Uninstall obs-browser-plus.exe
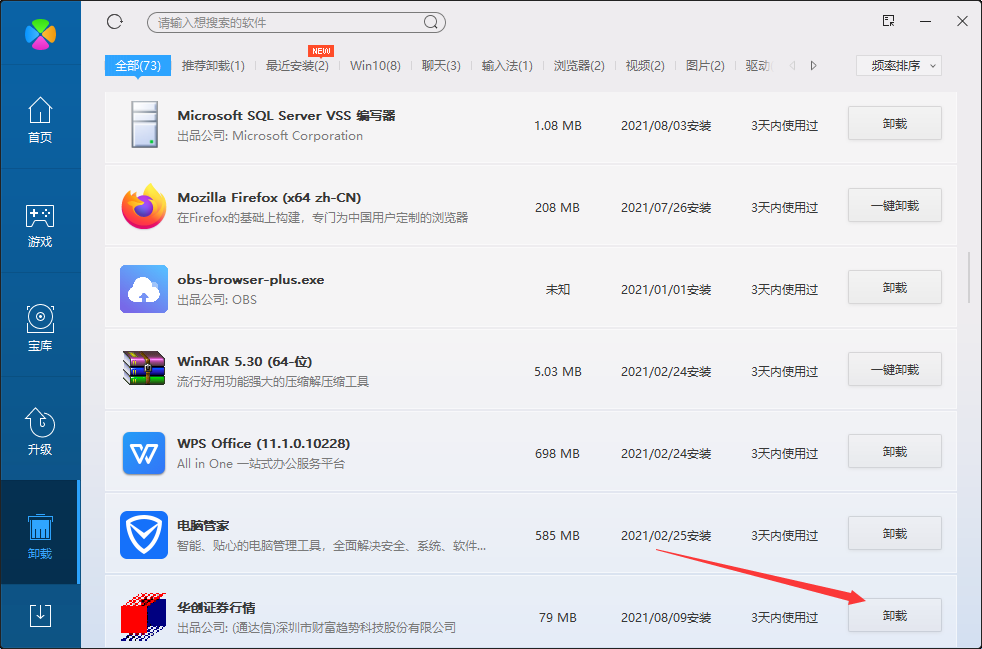The height and width of the screenshot is (649, 982). (x=894, y=288)
